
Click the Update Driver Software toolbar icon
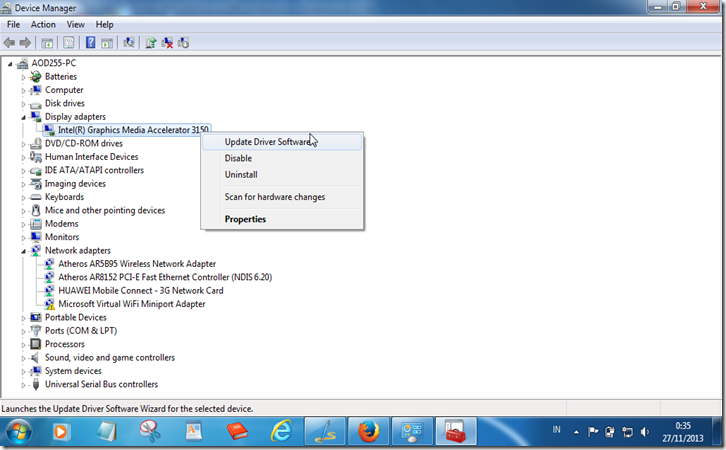click(150, 43)
